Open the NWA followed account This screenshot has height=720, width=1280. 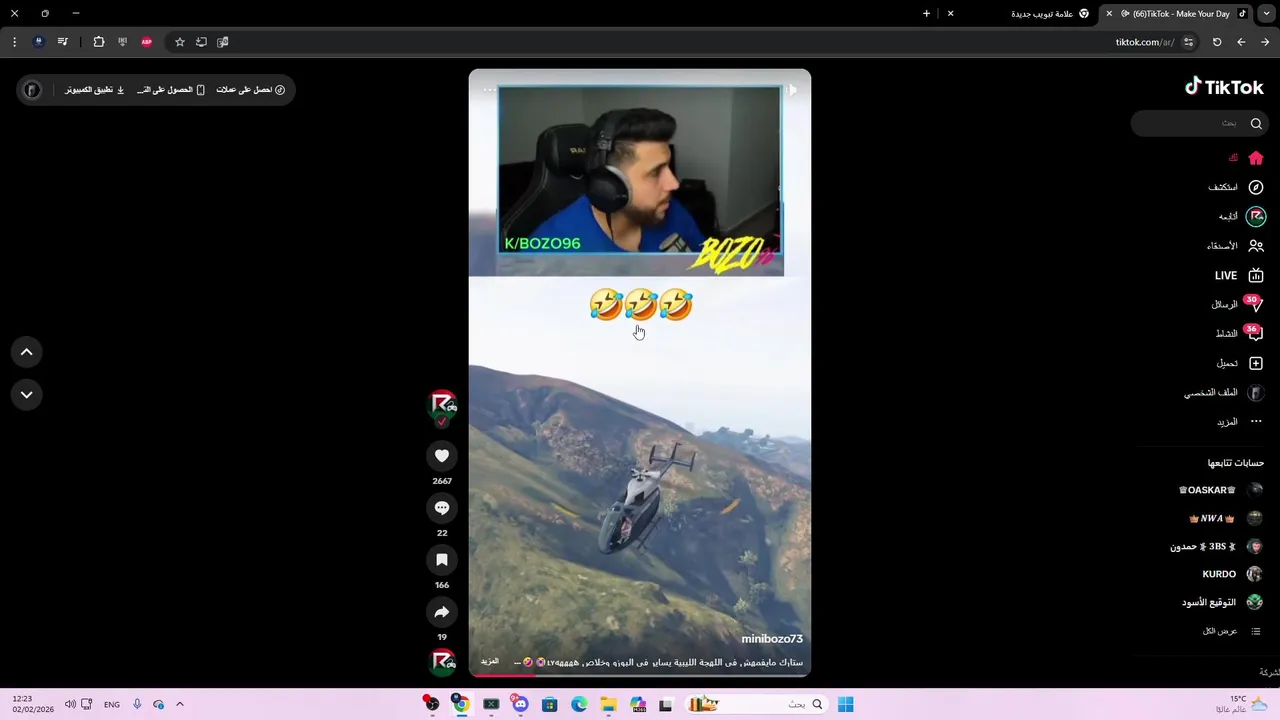(1225, 518)
